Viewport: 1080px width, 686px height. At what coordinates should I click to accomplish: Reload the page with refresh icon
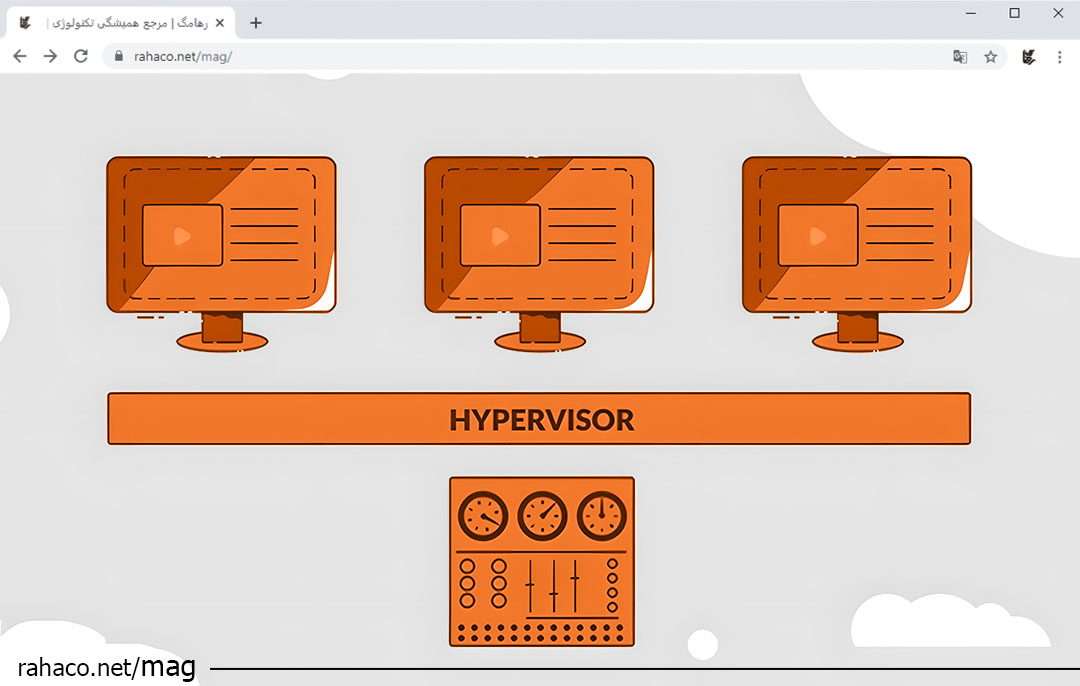point(81,57)
